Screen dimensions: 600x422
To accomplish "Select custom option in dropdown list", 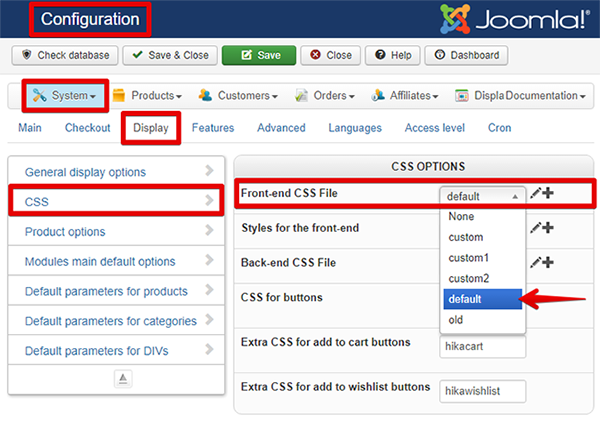I will pos(483,237).
